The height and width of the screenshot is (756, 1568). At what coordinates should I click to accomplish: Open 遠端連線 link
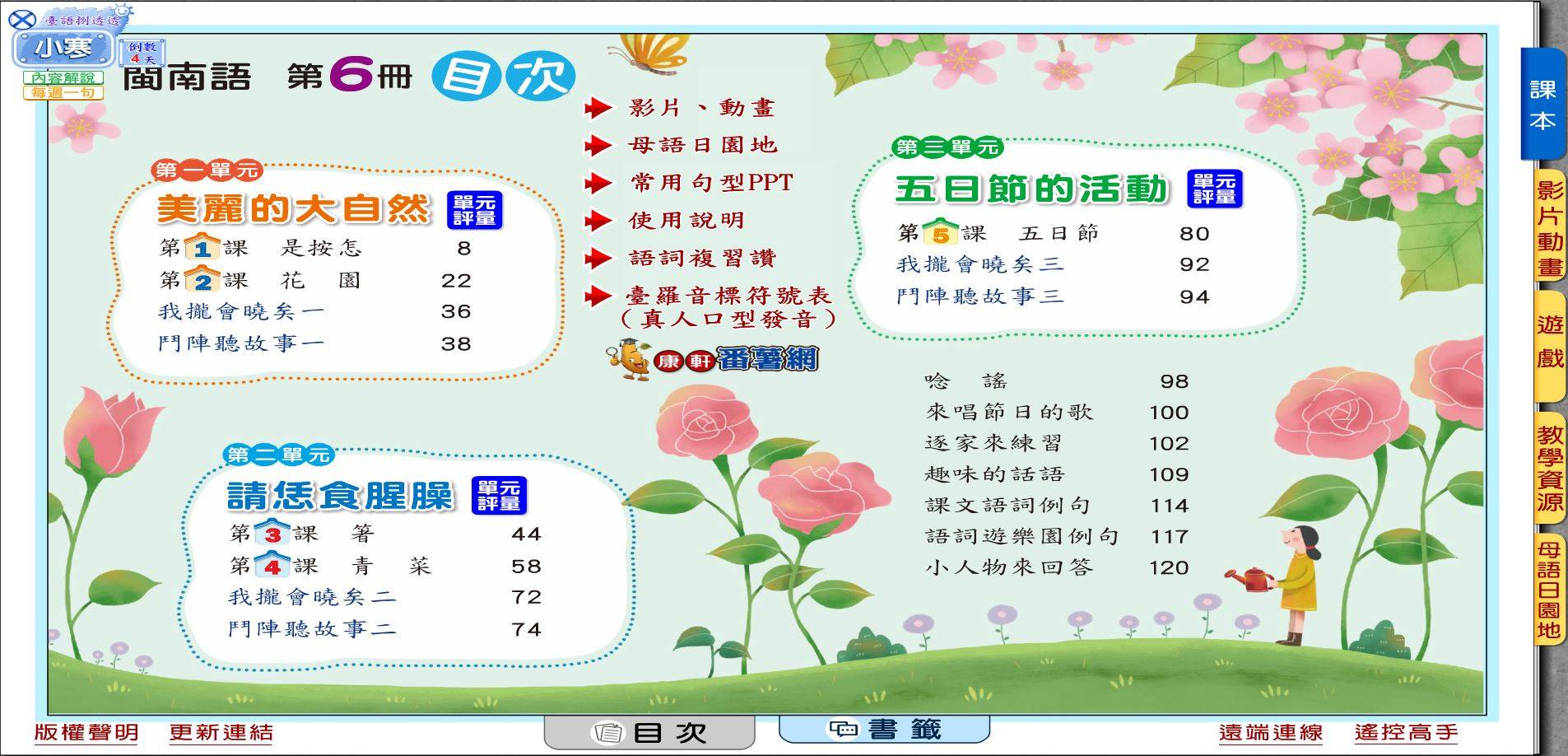pyautogui.click(x=1271, y=732)
